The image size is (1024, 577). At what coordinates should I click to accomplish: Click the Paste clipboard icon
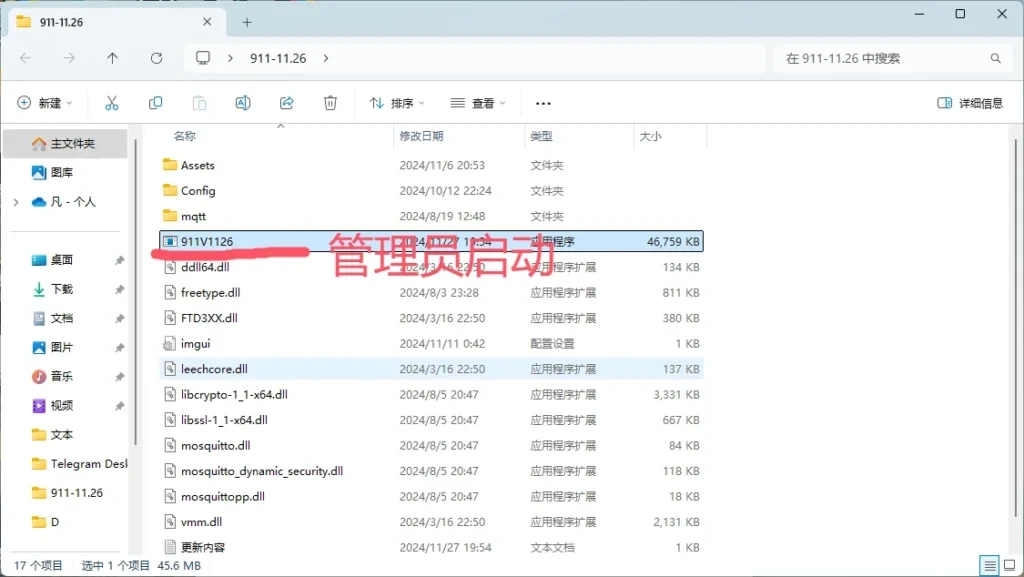point(199,102)
